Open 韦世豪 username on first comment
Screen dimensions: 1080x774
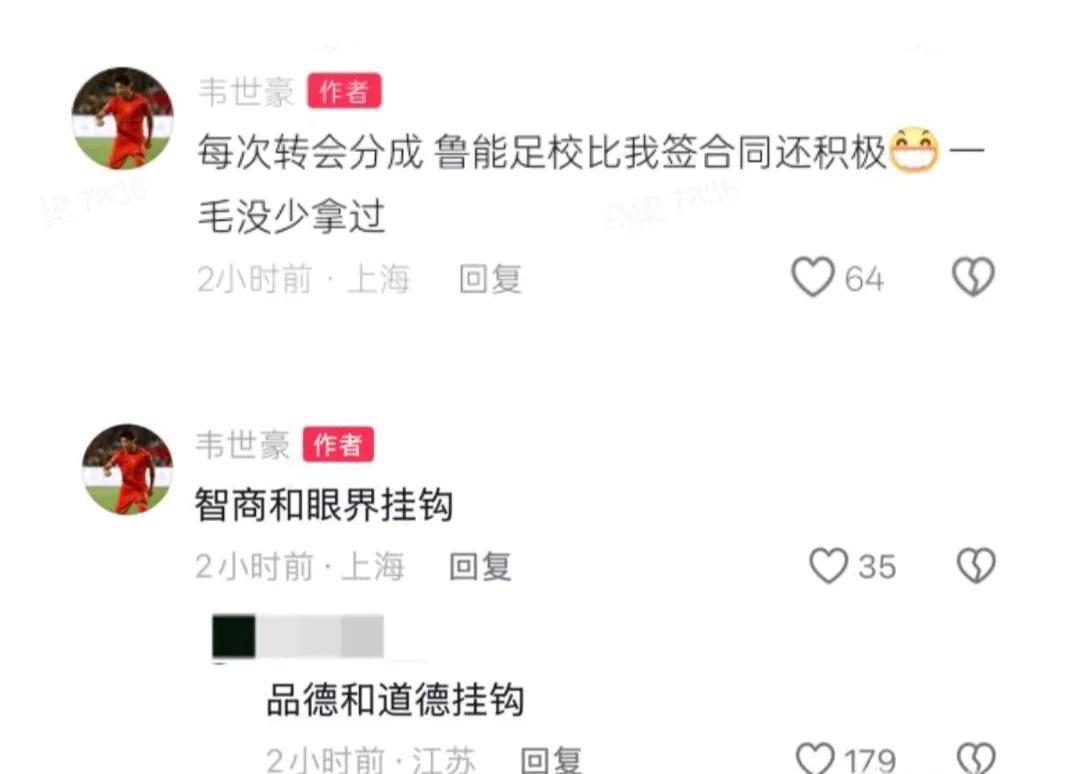click(247, 92)
